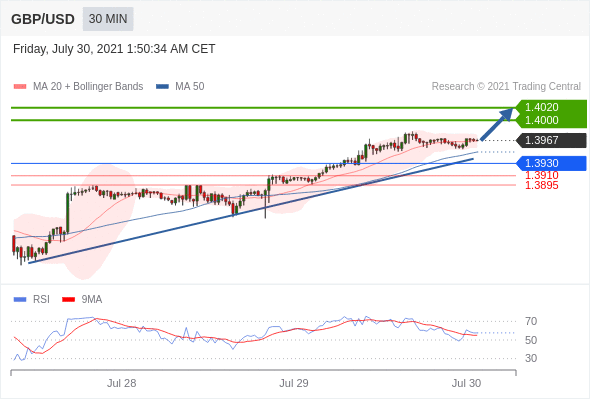Toggle the MA 20 + Bollinger Bands legend label

tap(88, 87)
